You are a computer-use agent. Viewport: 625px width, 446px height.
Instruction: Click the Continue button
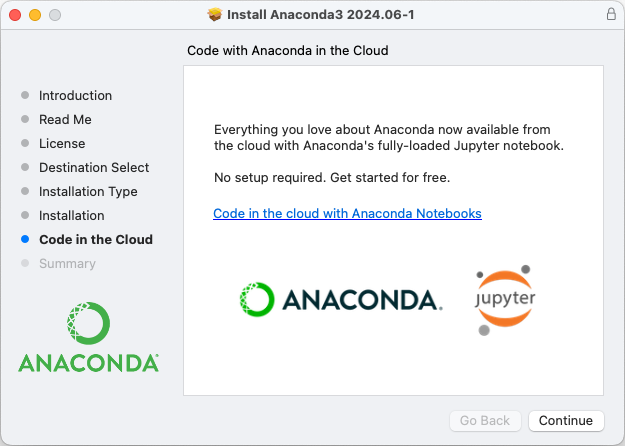pos(566,421)
